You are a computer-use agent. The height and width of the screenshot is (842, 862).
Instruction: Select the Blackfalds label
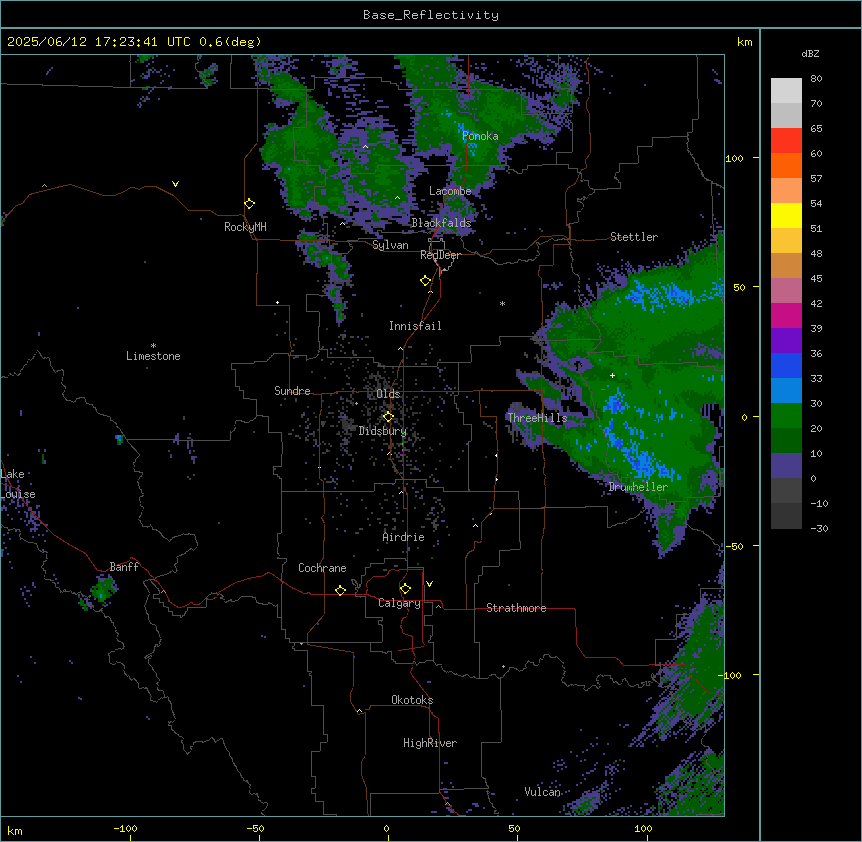(x=441, y=223)
